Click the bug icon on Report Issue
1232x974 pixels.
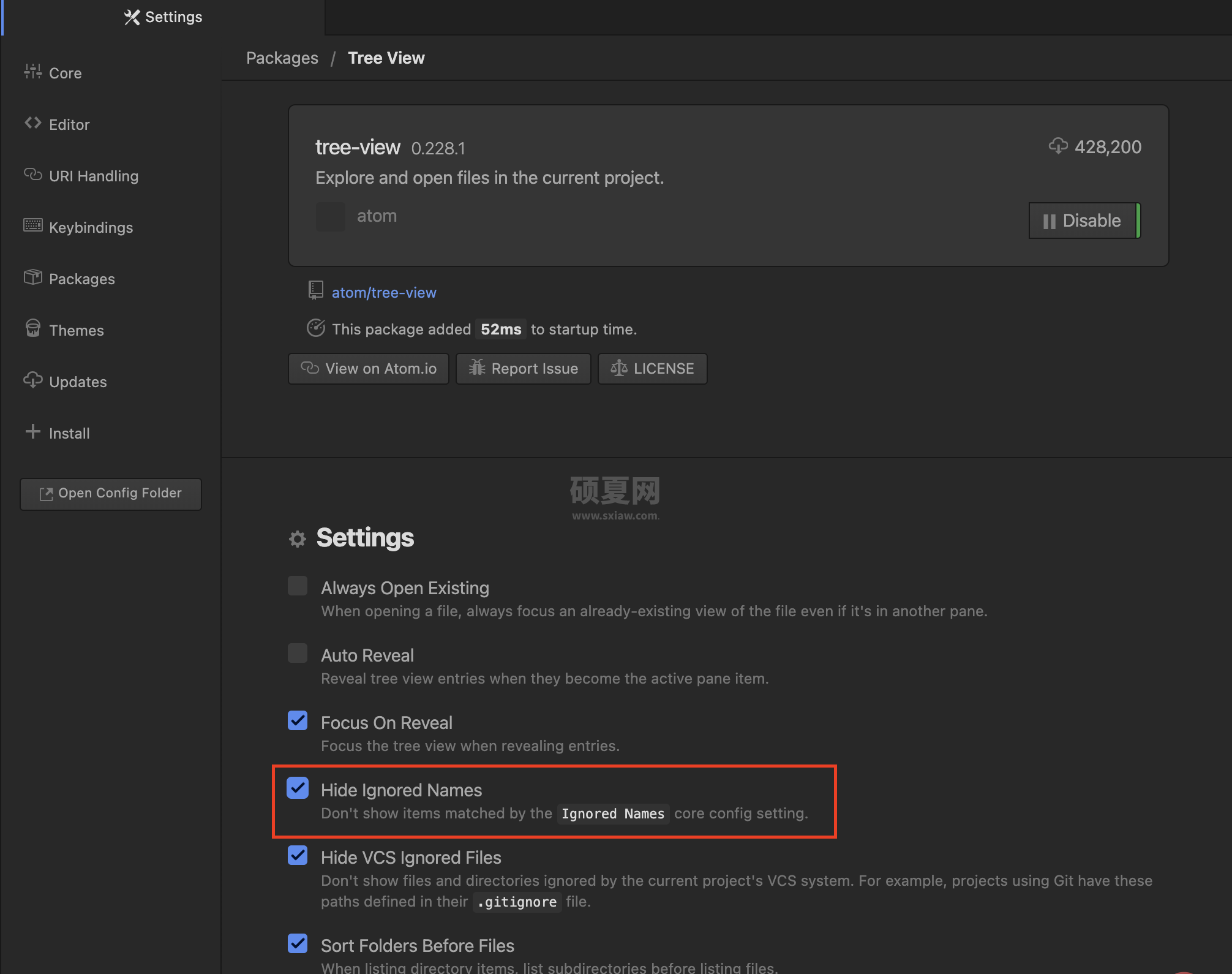coord(477,368)
